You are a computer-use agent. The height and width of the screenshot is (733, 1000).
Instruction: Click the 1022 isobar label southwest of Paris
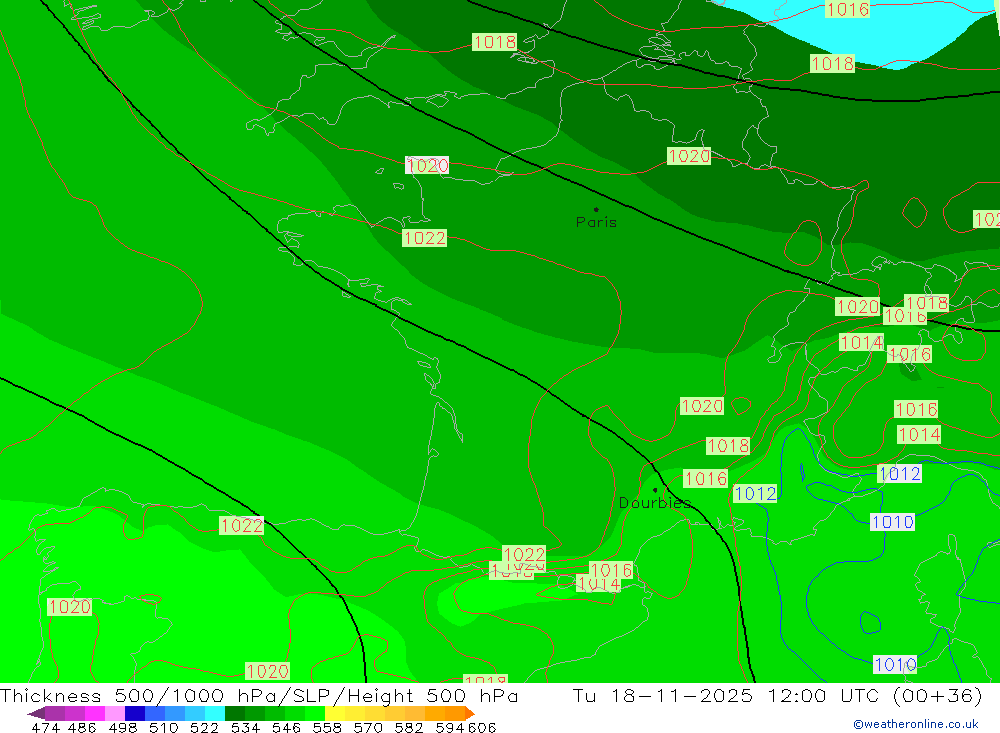pos(424,239)
